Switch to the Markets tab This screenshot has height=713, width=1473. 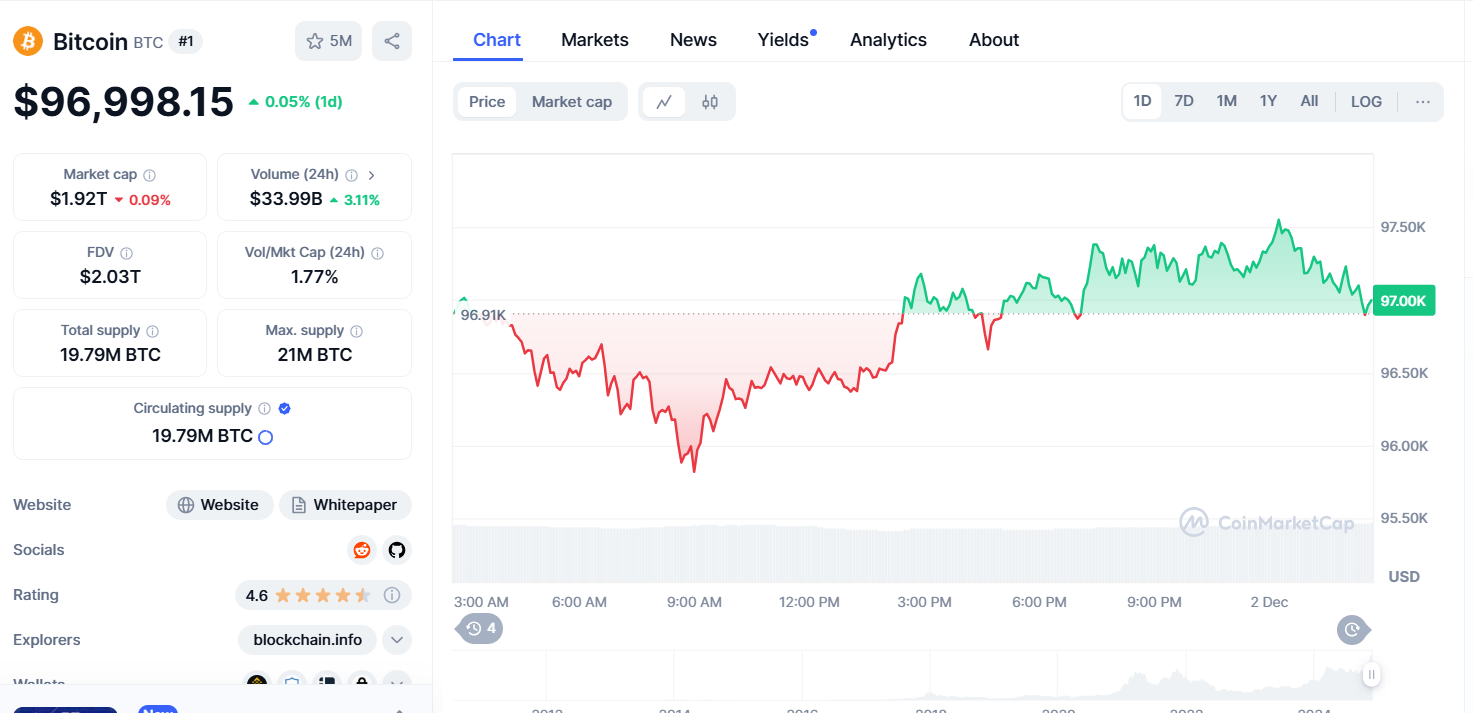pos(595,40)
